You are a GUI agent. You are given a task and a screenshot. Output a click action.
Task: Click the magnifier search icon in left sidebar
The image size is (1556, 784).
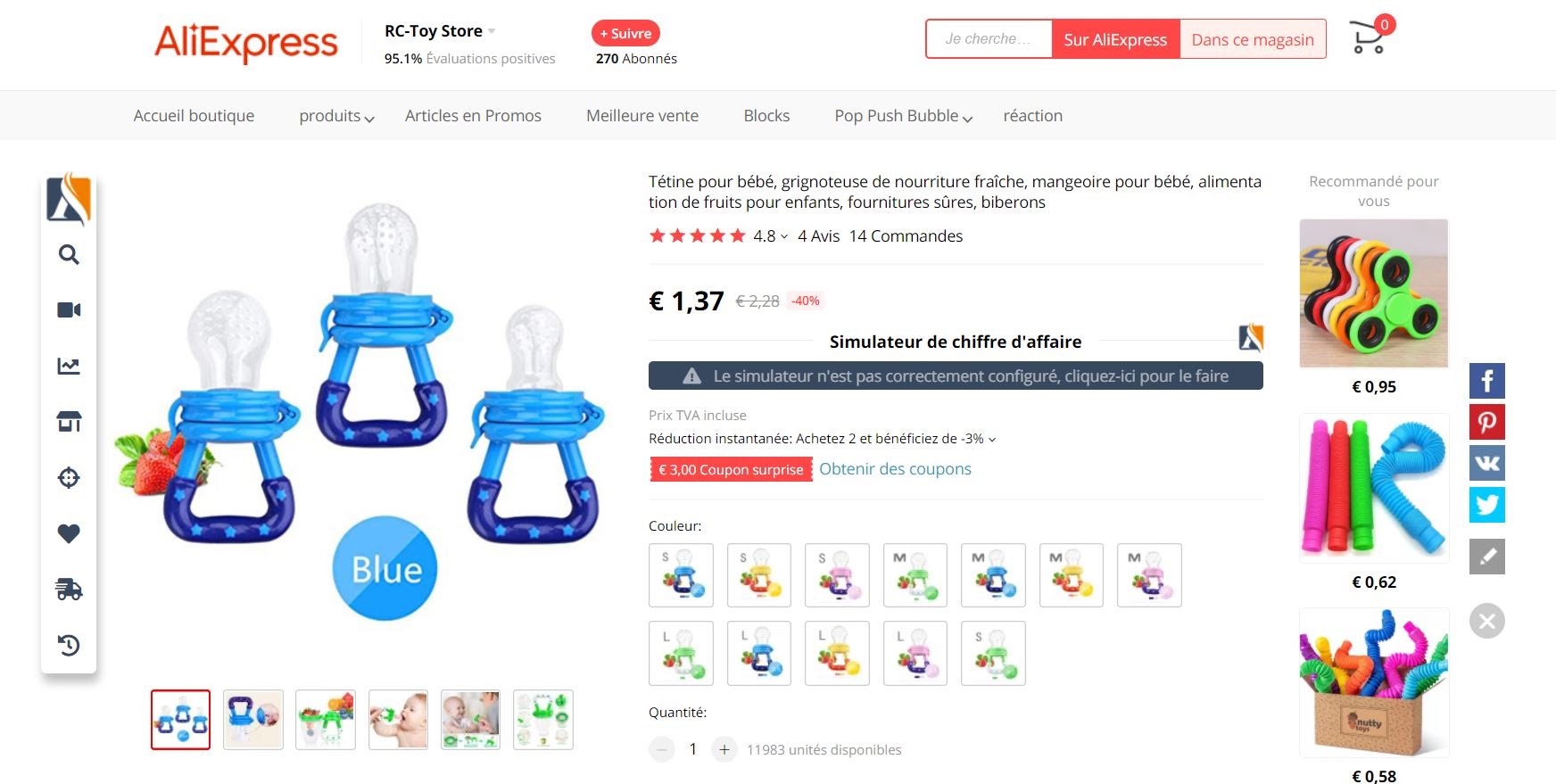tap(69, 255)
